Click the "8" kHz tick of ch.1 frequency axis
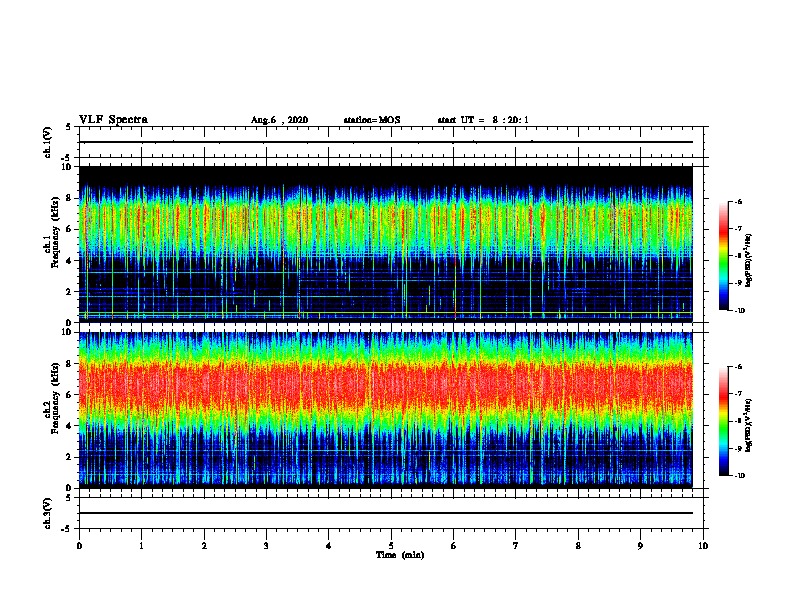The width and height of the screenshot is (792, 612). [x=69, y=198]
